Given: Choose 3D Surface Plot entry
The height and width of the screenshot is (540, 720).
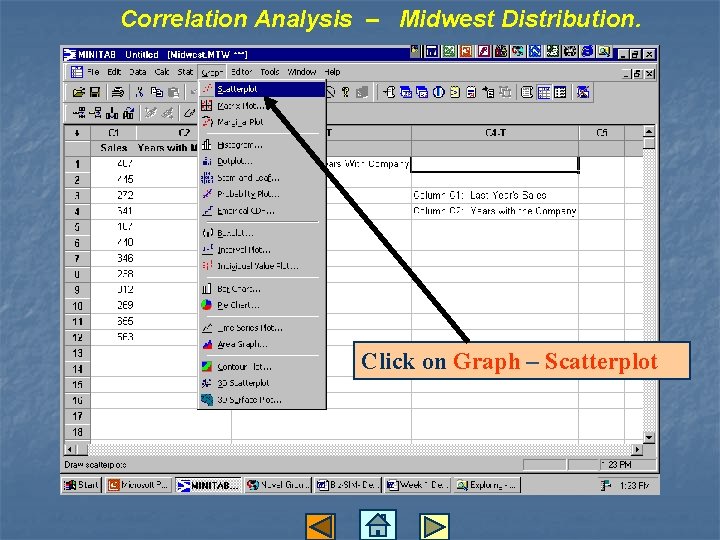Looking at the screenshot, I should click(x=260, y=399).
